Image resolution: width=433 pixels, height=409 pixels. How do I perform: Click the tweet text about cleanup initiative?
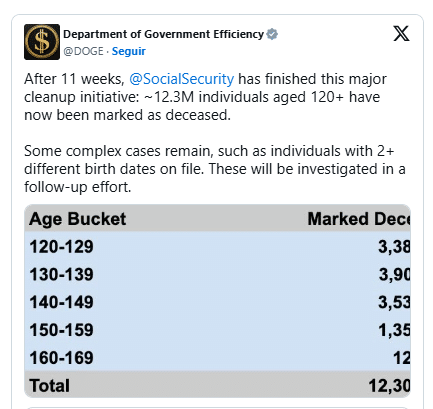click(x=205, y=97)
